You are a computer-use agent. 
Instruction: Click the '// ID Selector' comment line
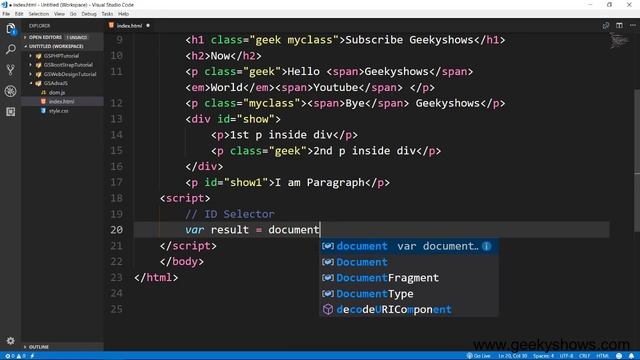pos(230,214)
